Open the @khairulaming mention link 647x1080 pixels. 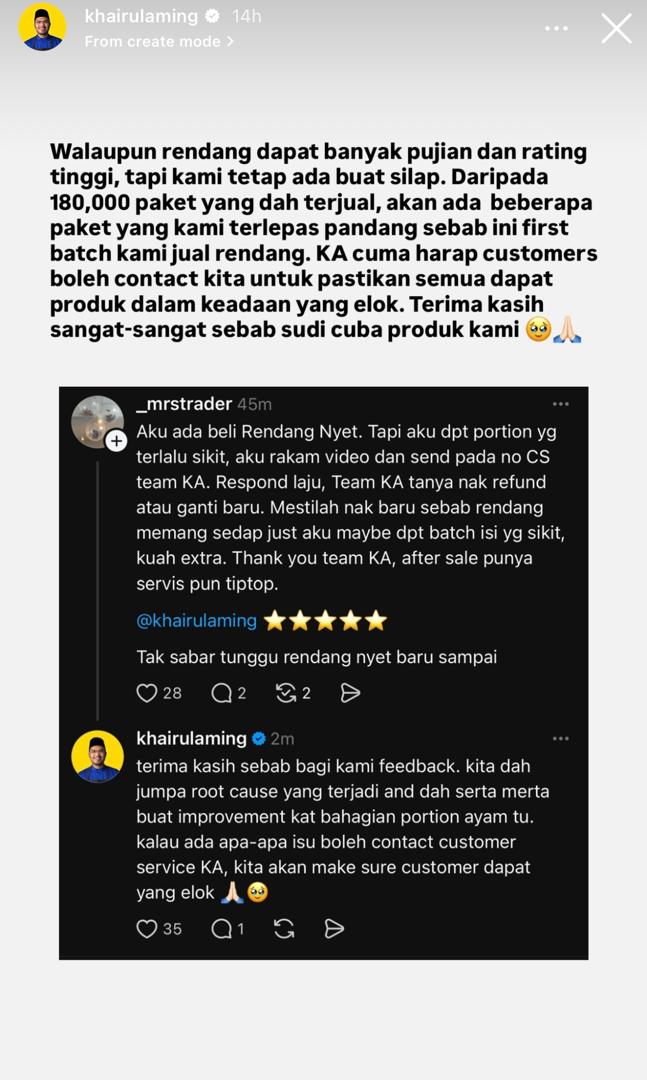pos(196,621)
